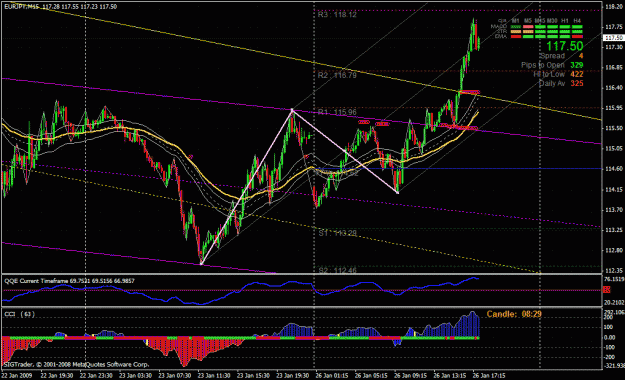Viewport: 625px width, 380px height.
Task: Click the MACD row label in signal panel
Action: click(x=499, y=26)
